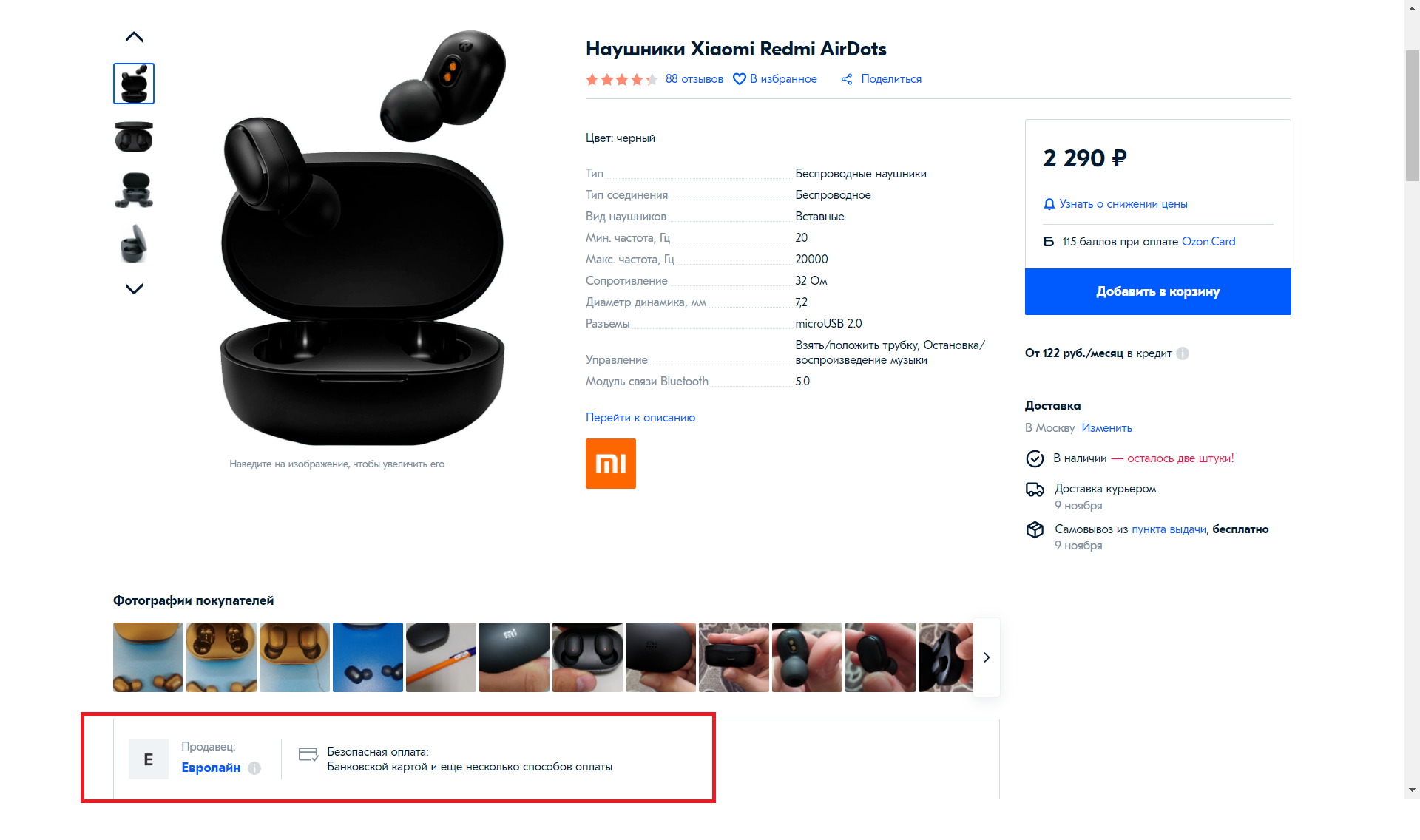
Task: Show next buyer photos with right arrow
Action: pyautogui.click(x=987, y=657)
